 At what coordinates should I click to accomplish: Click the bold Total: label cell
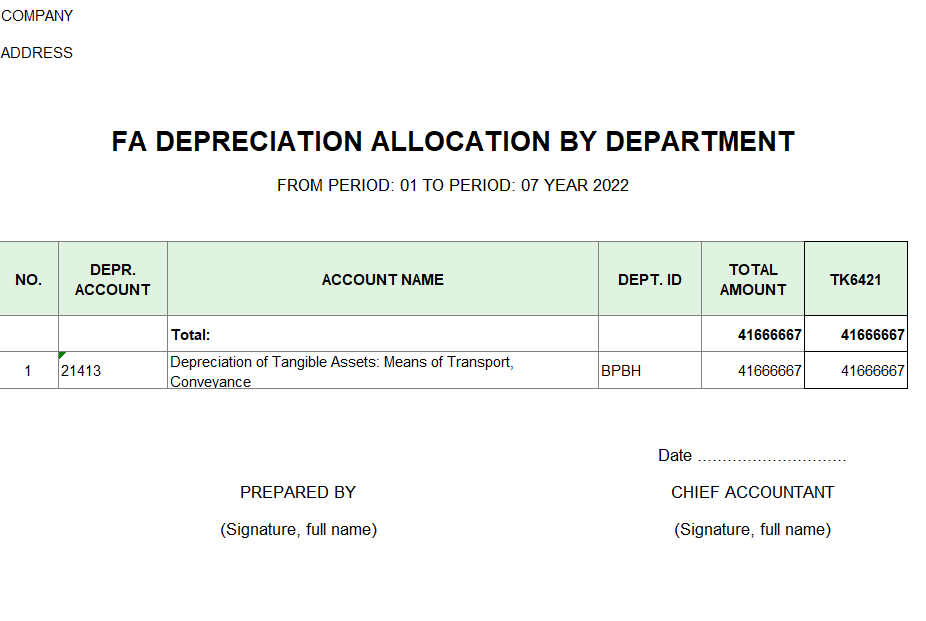coord(191,335)
